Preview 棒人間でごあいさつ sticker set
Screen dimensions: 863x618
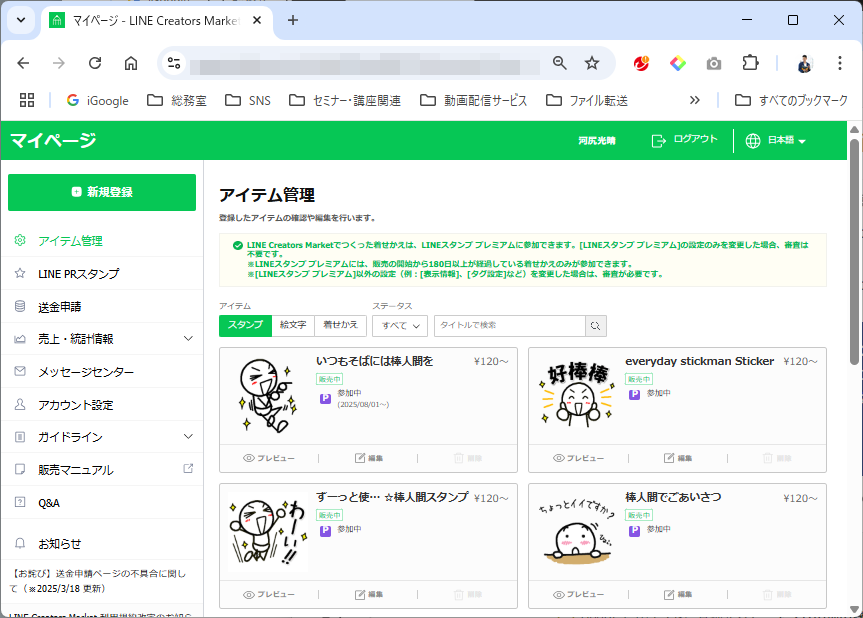click(x=578, y=594)
